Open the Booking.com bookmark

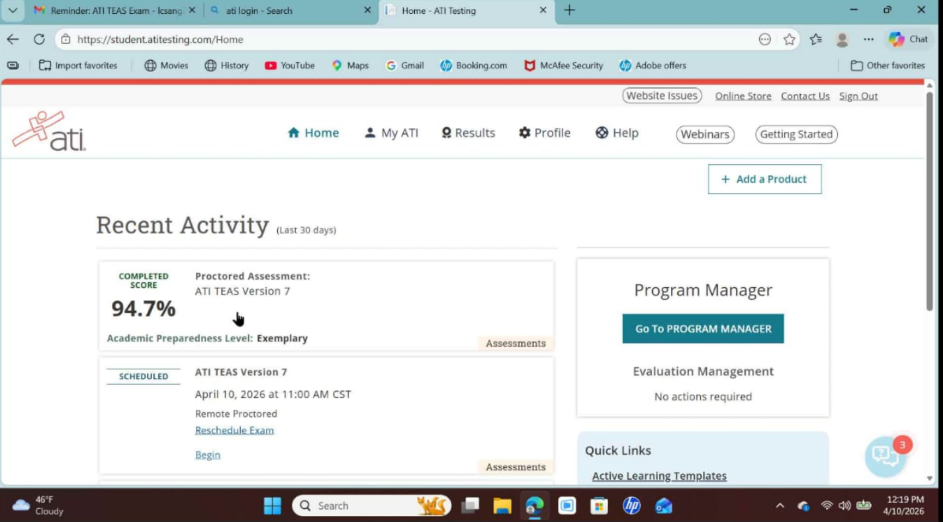473,66
